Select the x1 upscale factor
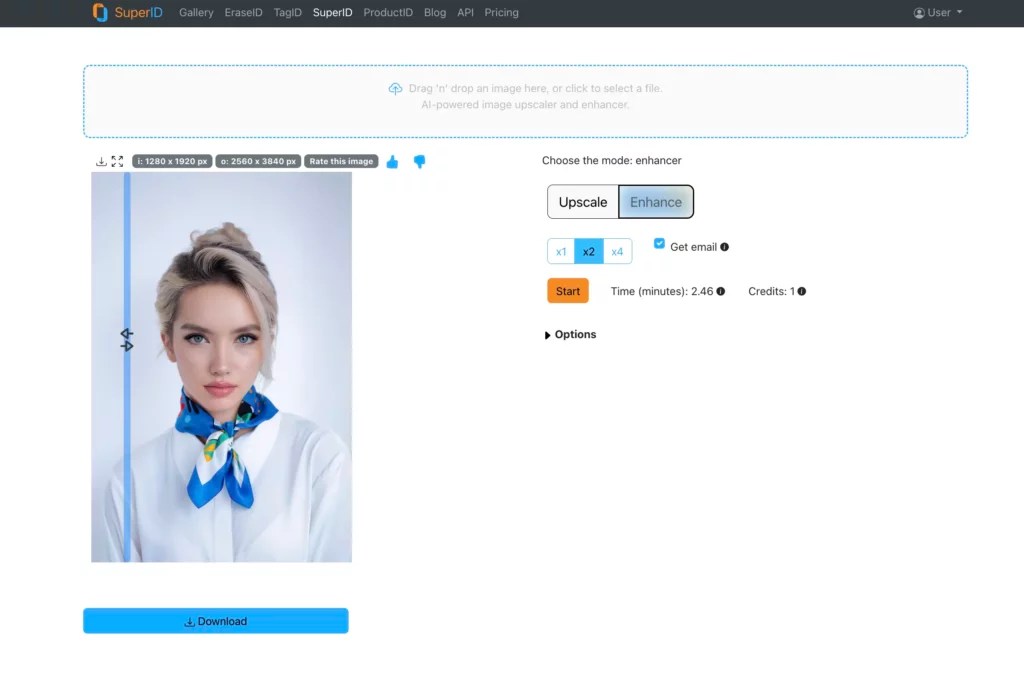Screen dimensions: 1024x695 coord(561,251)
